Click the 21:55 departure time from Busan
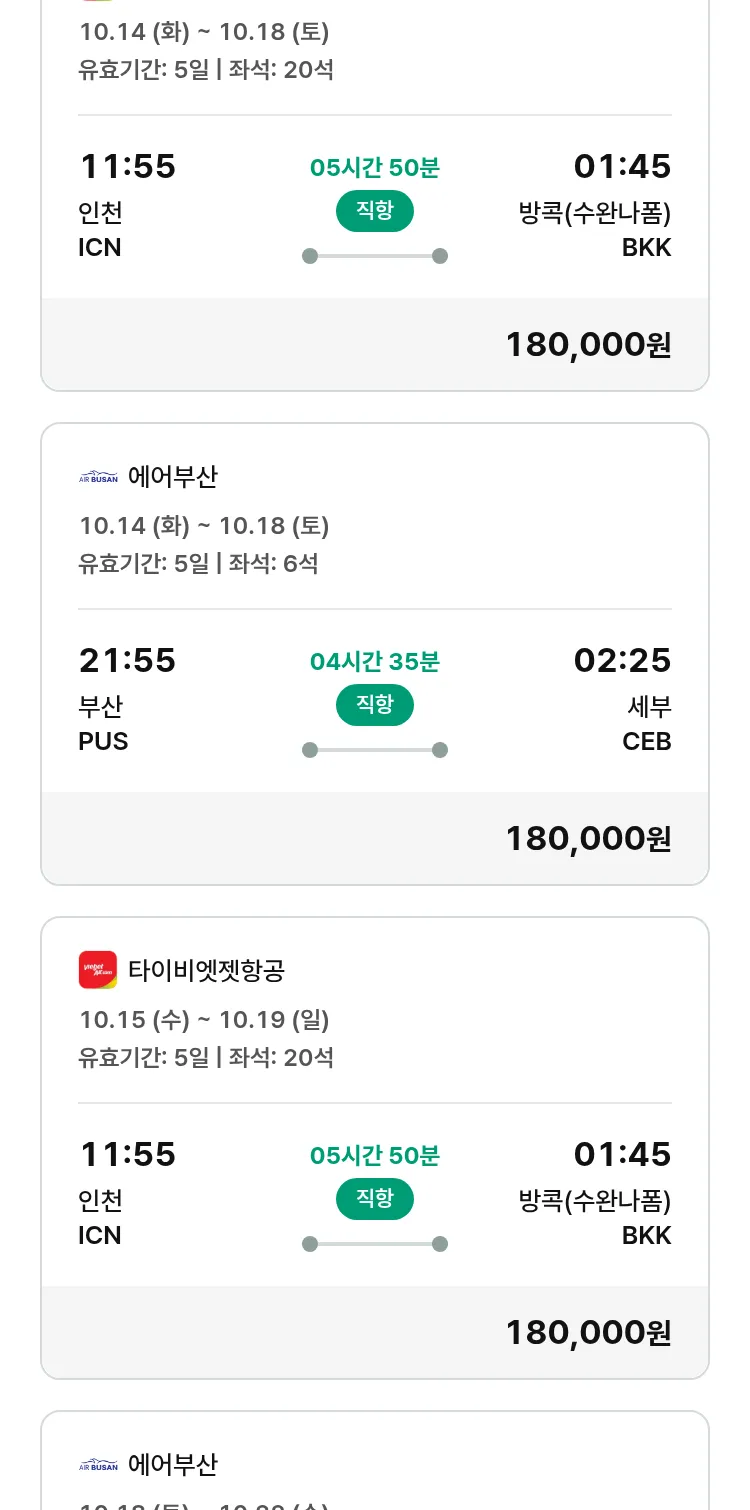This screenshot has height=1510, width=750. pos(127,660)
